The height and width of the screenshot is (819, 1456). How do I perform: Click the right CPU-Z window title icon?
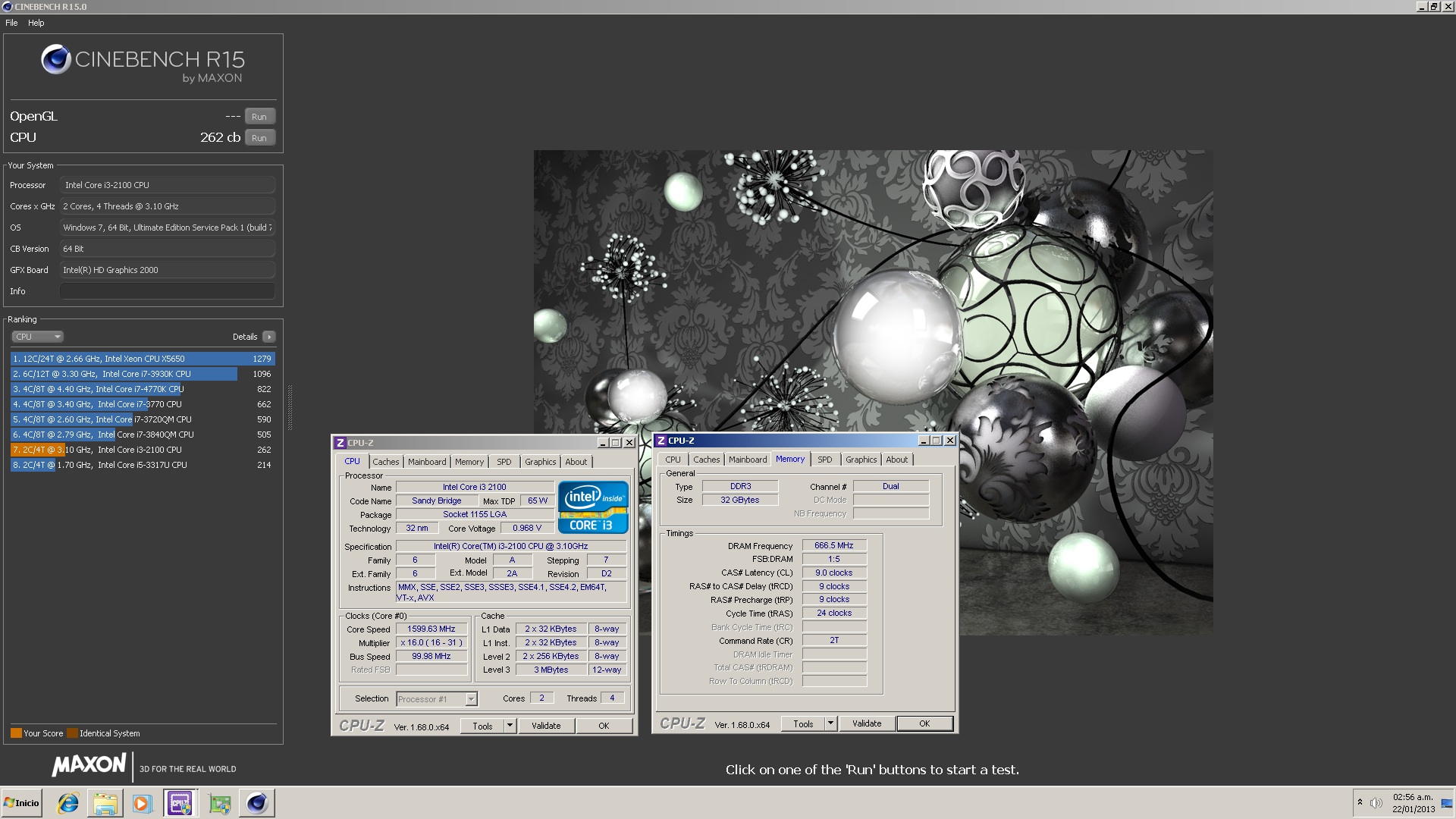tap(661, 441)
